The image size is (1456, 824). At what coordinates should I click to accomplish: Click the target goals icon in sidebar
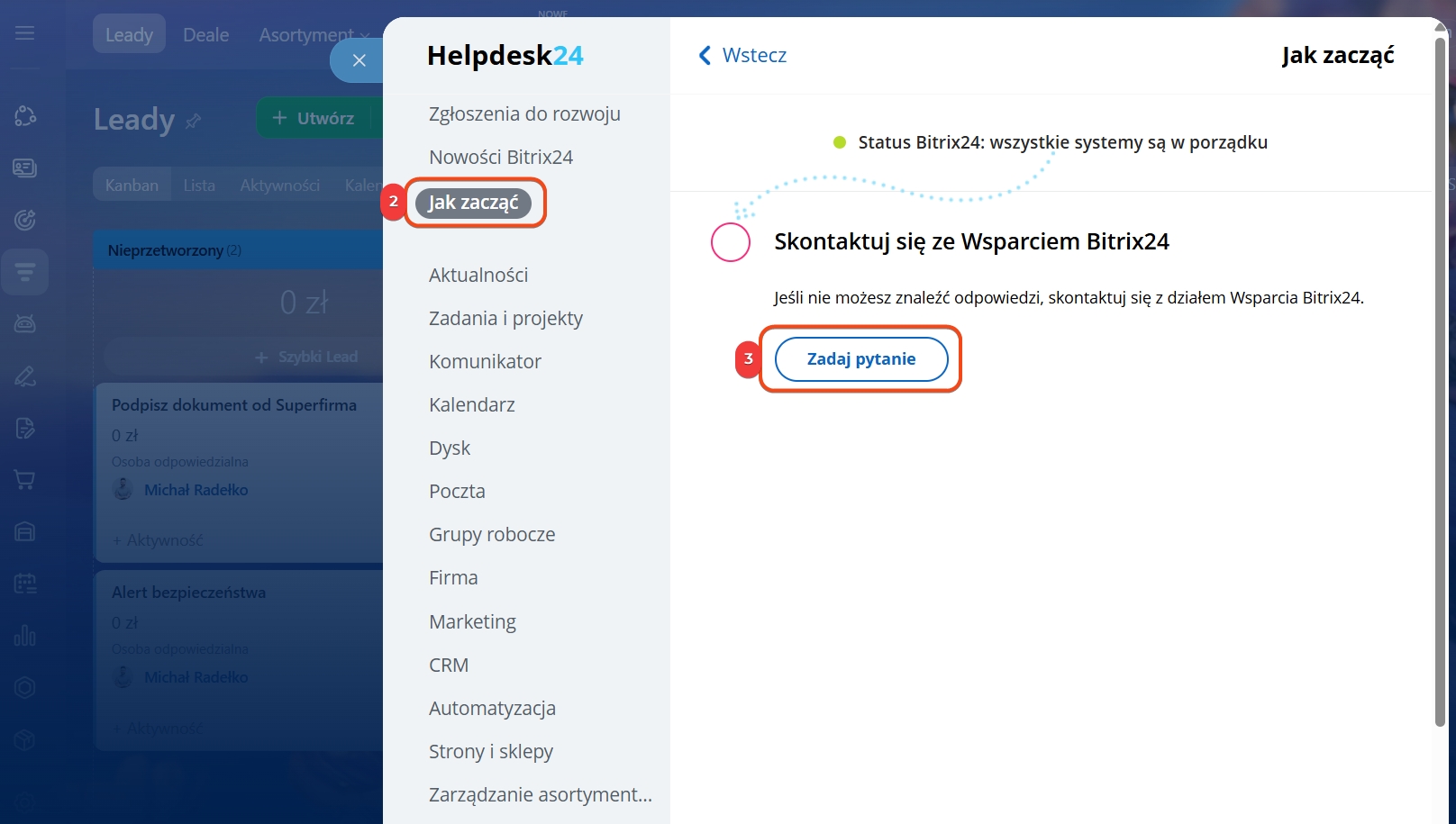pyautogui.click(x=25, y=220)
